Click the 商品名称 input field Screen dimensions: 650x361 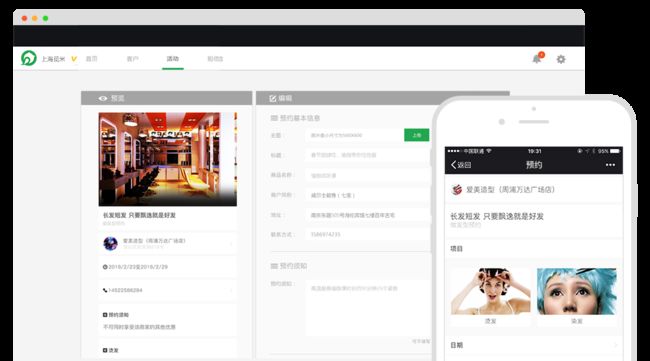368,175
